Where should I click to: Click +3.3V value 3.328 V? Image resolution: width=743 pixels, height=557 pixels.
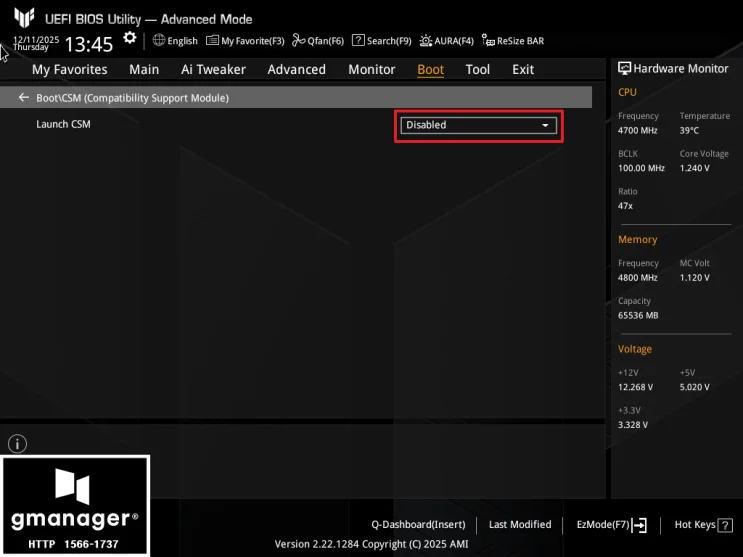pos(633,425)
